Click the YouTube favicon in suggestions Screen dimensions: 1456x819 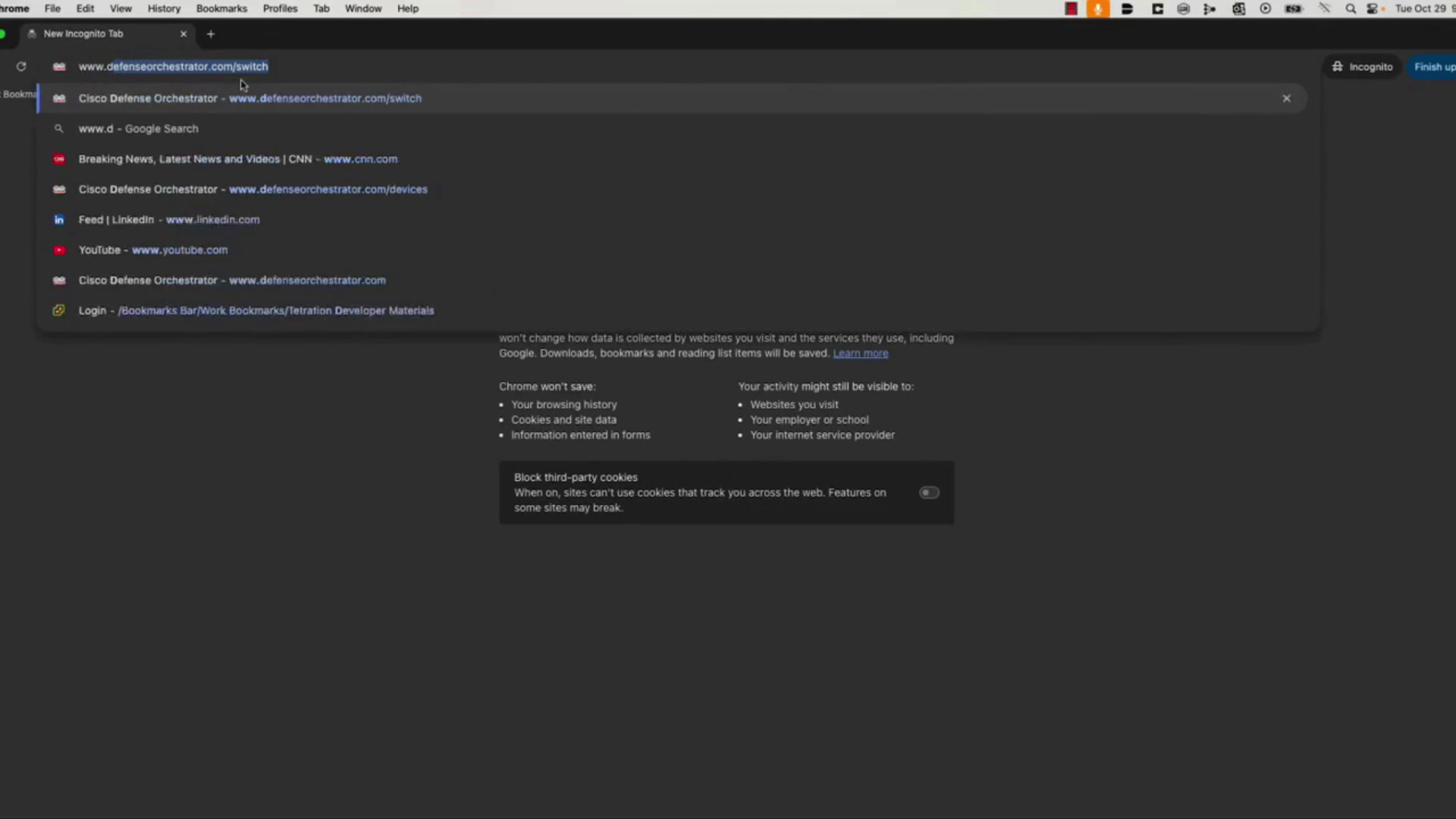(59, 250)
